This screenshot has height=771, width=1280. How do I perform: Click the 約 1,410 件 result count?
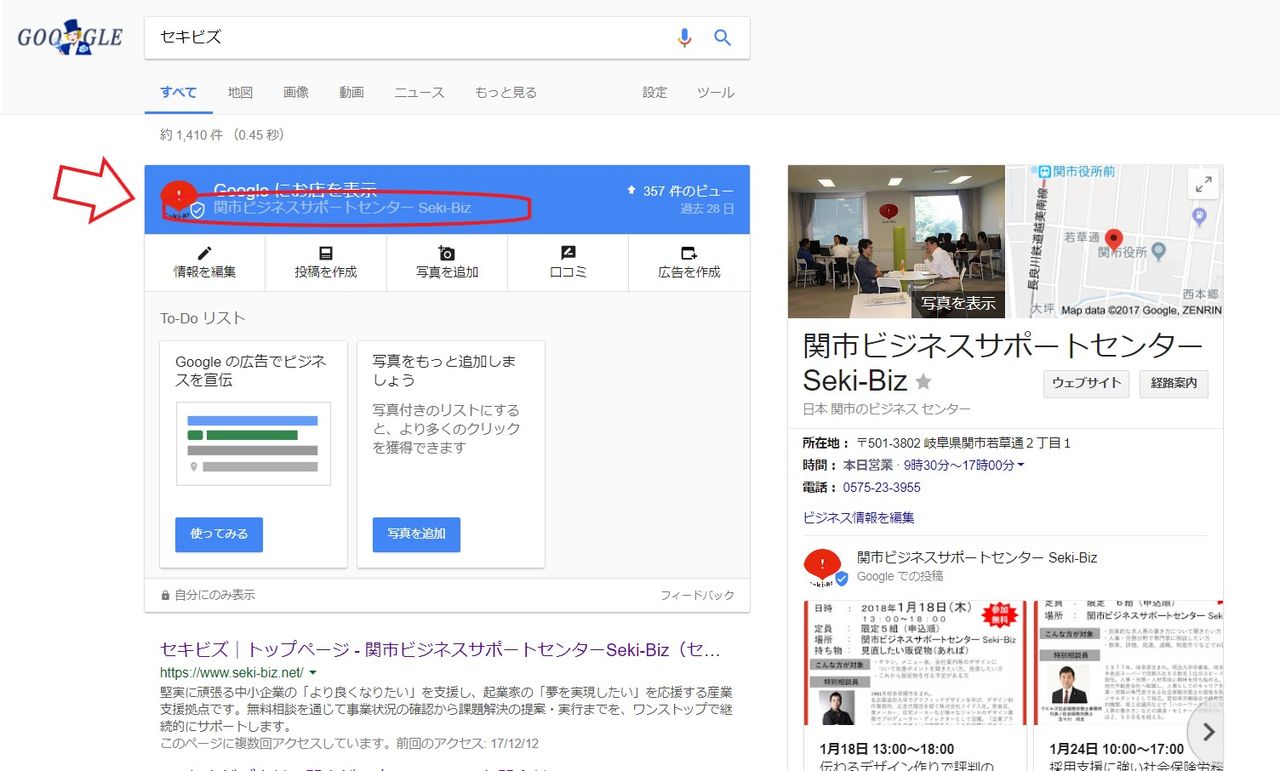[222, 135]
